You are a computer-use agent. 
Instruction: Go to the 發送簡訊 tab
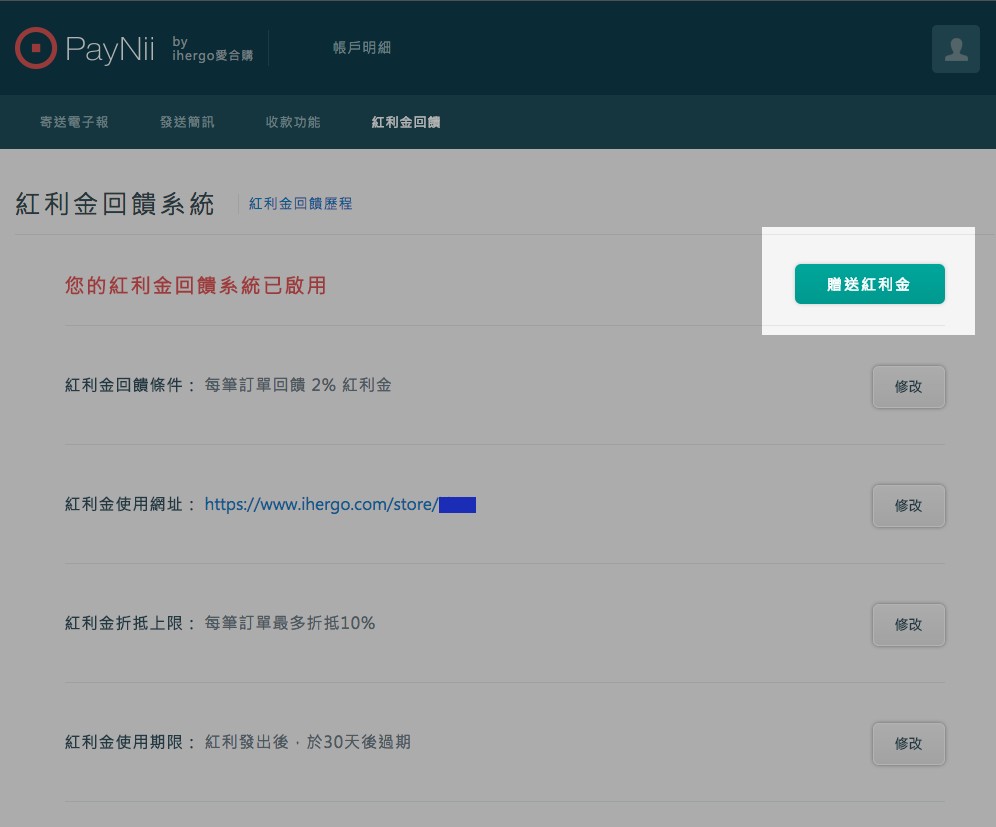coord(187,122)
